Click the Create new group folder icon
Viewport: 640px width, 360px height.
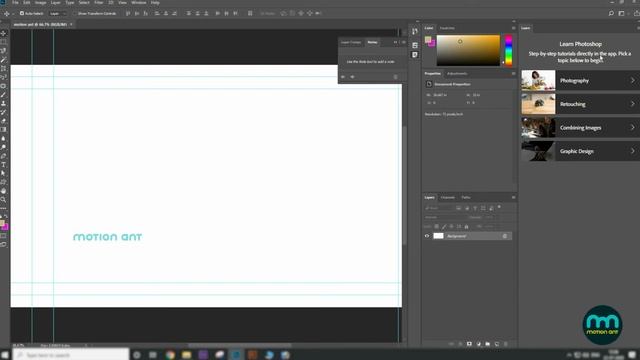click(x=488, y=344)
